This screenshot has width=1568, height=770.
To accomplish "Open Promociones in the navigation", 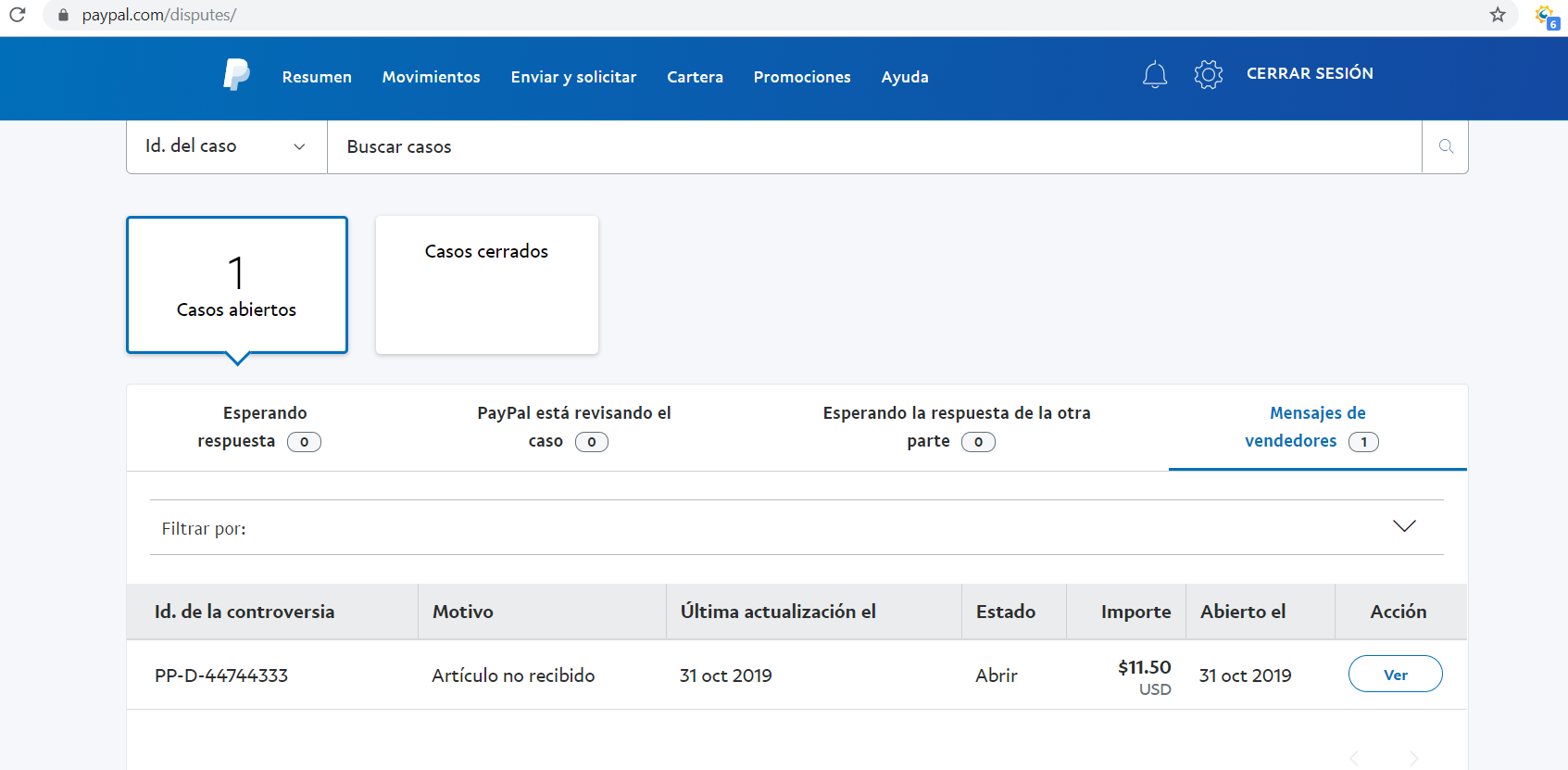I will point(802,77).
